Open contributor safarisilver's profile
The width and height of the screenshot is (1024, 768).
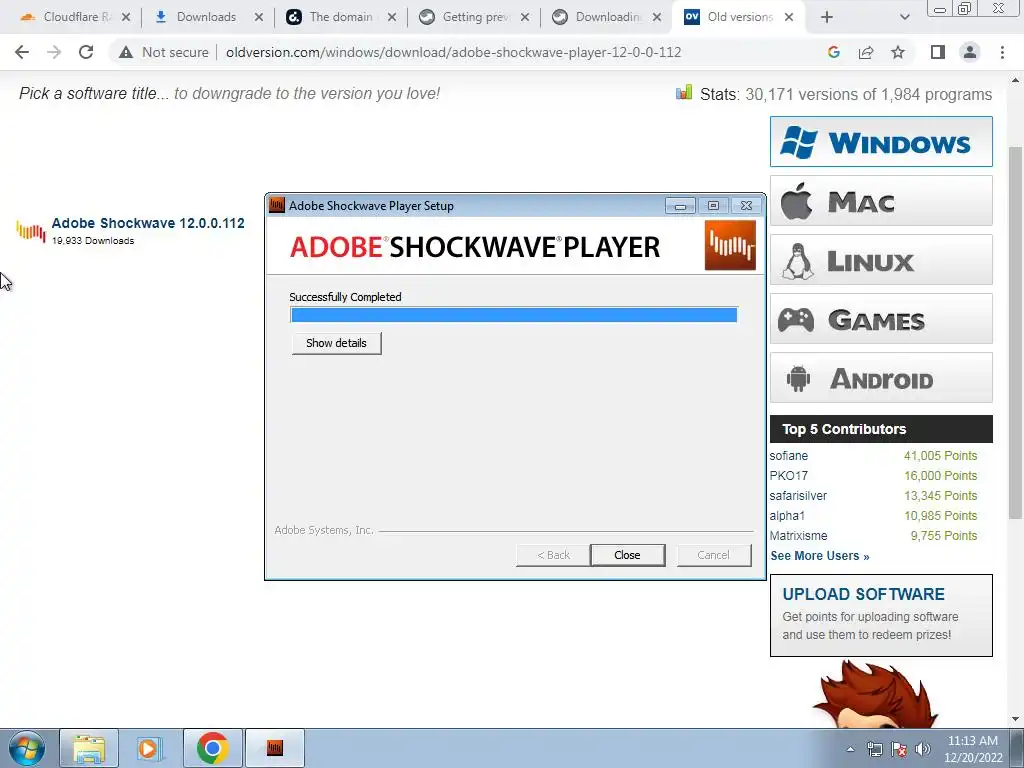[798, 496]
